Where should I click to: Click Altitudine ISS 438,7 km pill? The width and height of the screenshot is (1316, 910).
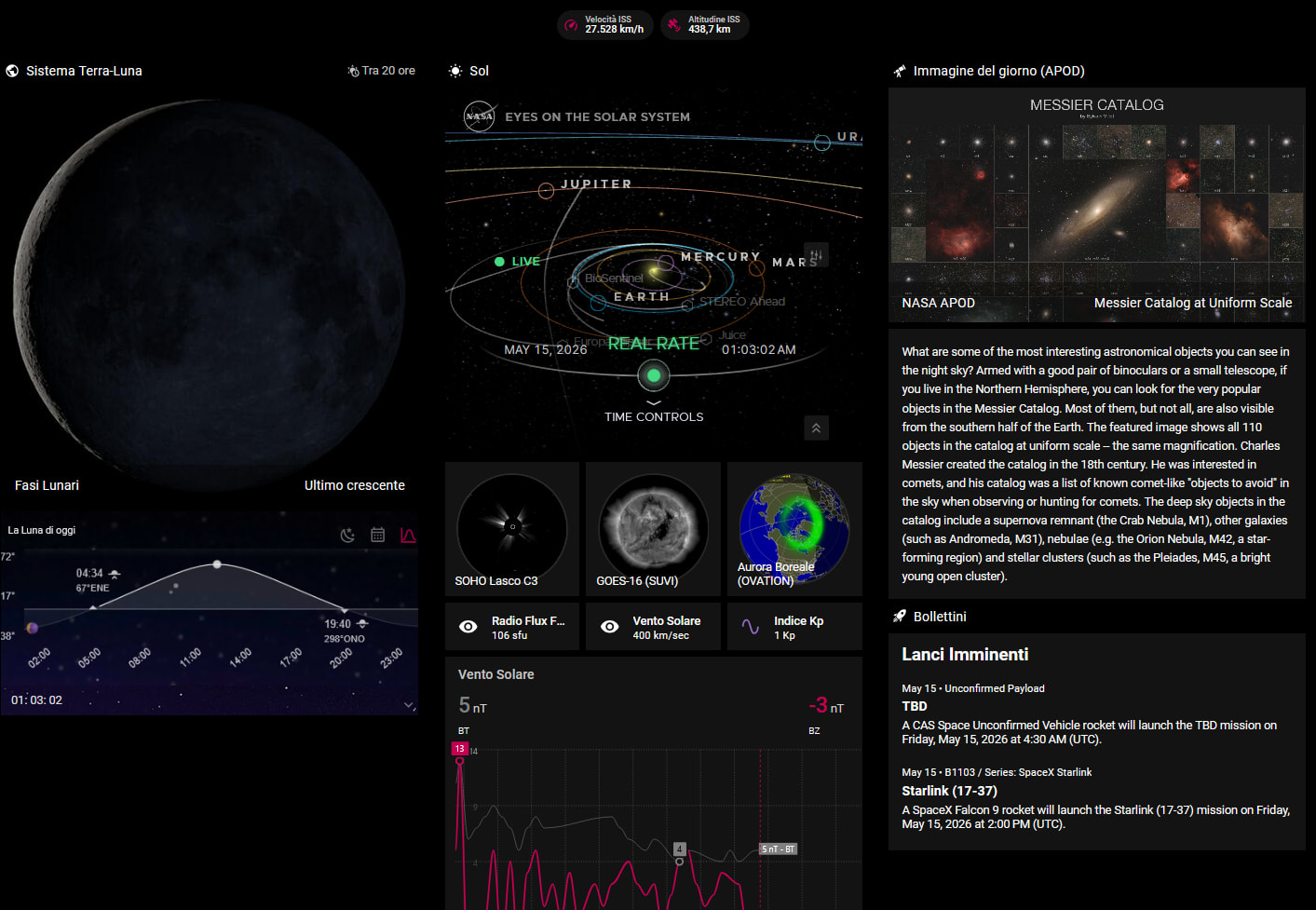pyautogui.click(x=705, y=24)
